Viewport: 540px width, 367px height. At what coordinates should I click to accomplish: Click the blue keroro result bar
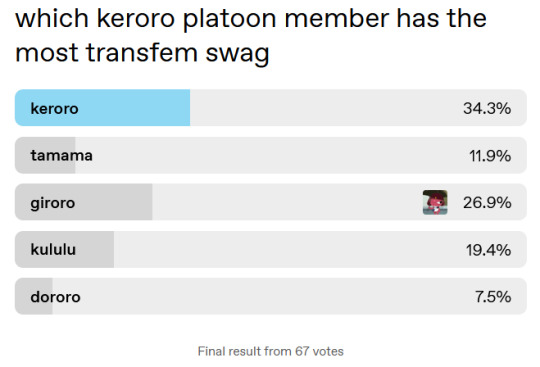pyautogui.click(x=102, y=108)
